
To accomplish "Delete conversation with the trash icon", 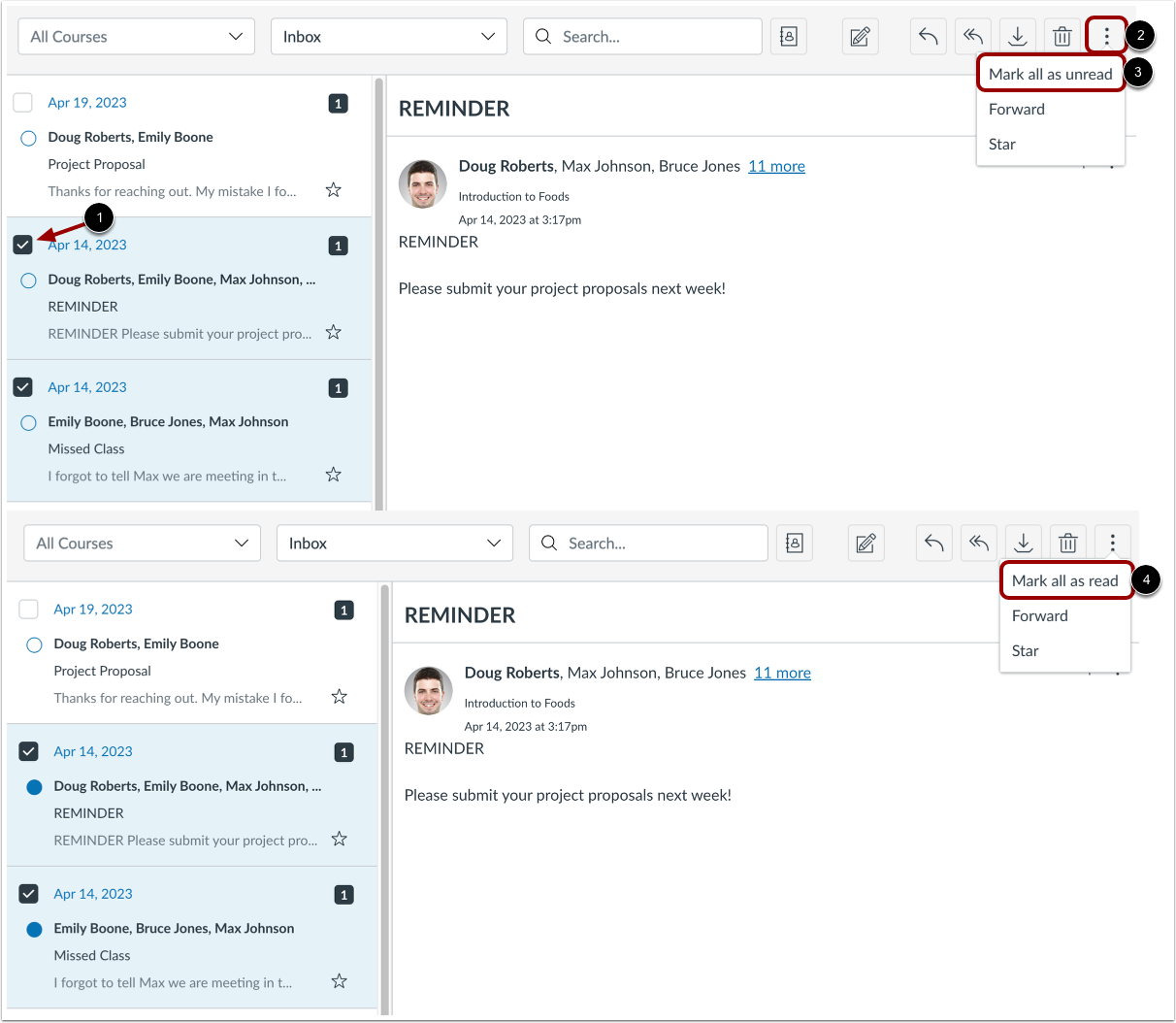I will [x=1062, y=36].
